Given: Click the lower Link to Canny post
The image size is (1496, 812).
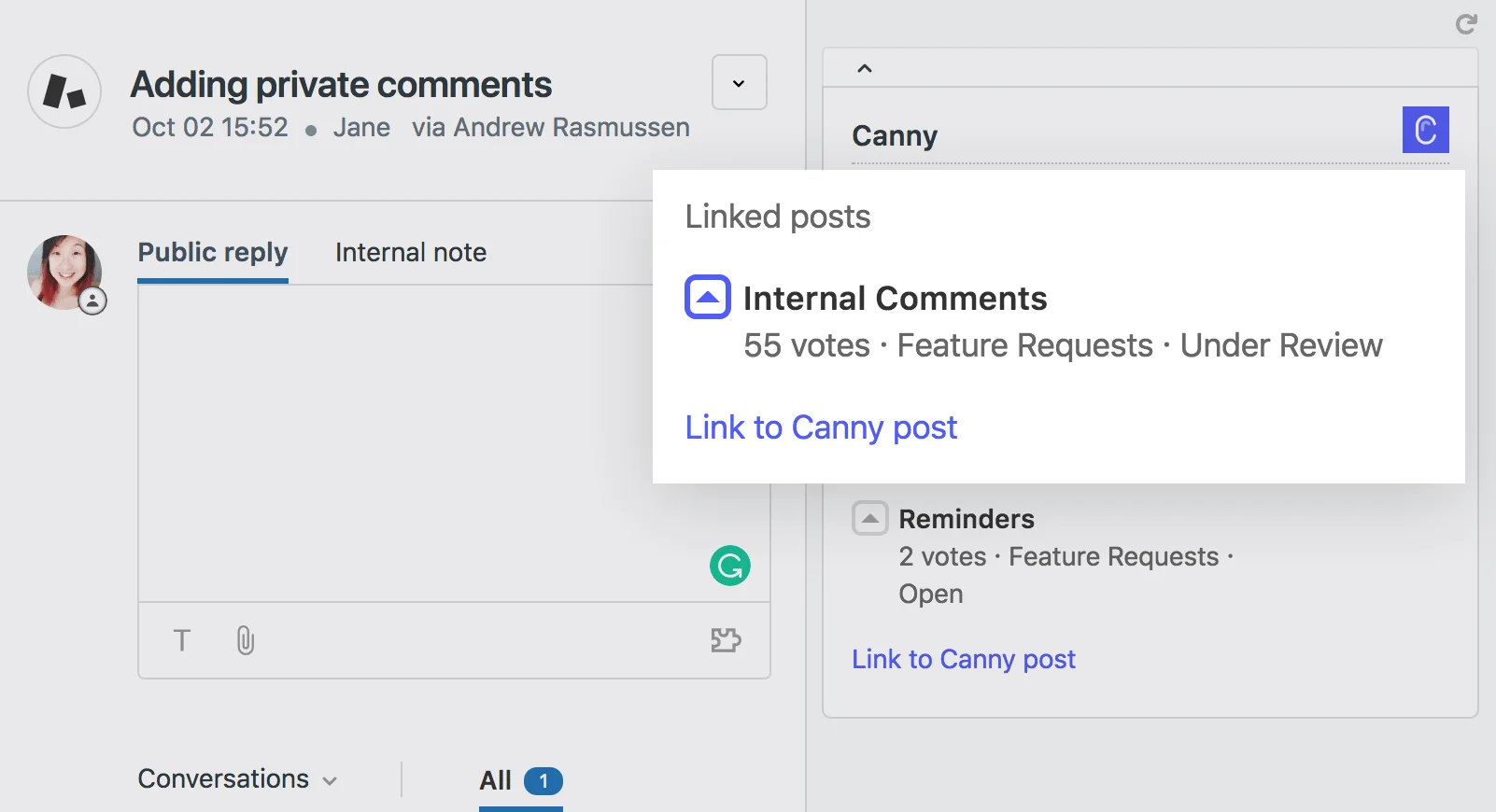Looking at the screenshot, I should (x=963, y=659).
